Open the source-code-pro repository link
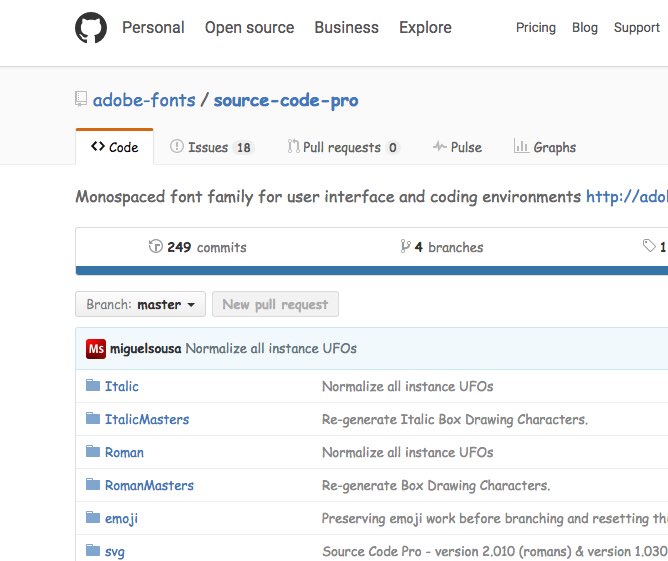 (x=286, y=101)
